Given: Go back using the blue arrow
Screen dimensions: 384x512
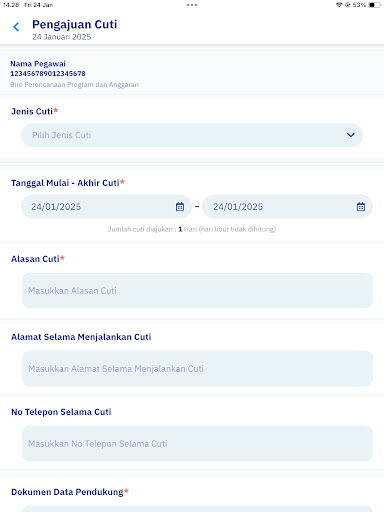Looking at the screenshot, I should [x=16, y=27].
